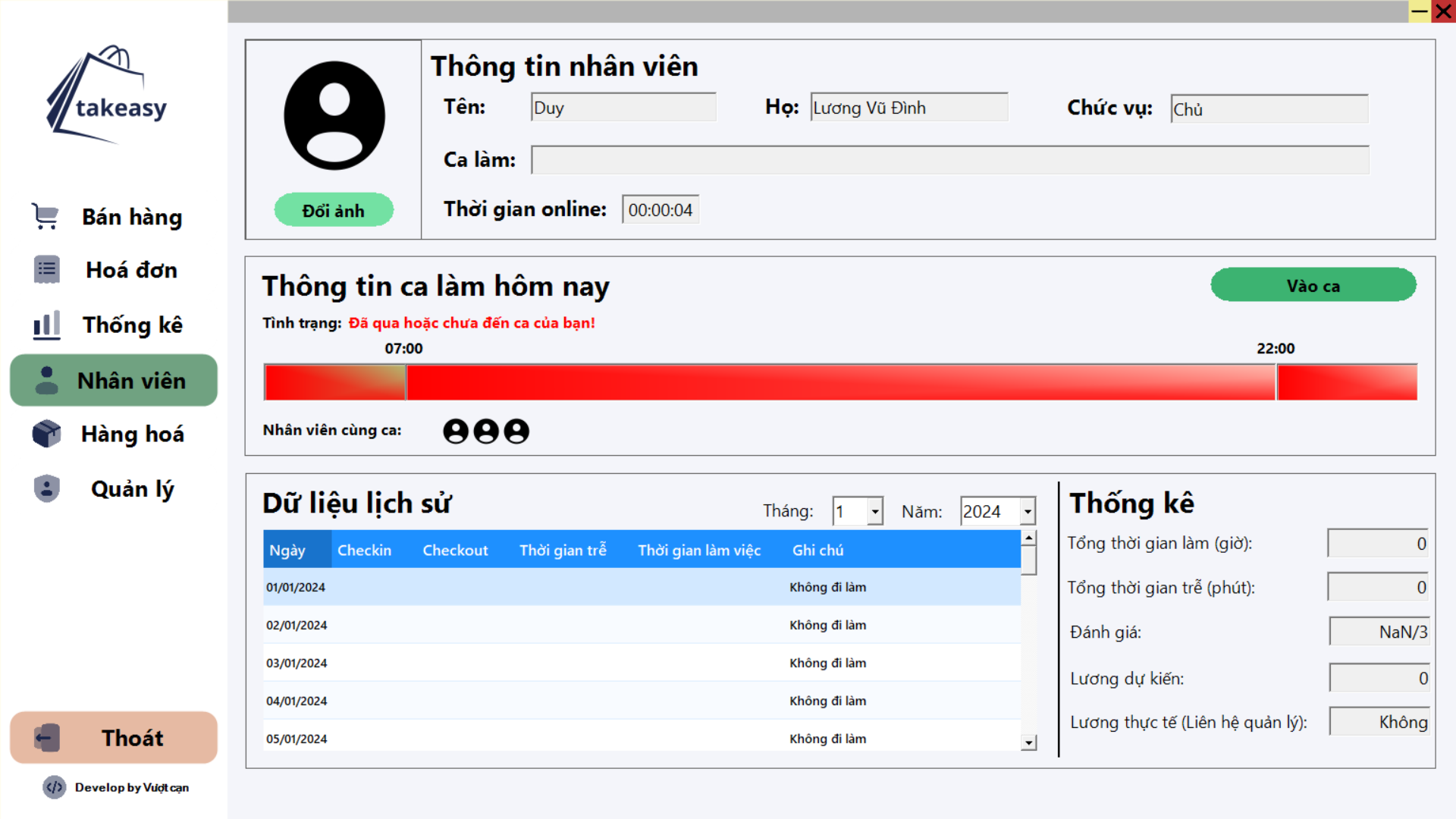1456x819 pixels.
Task: Click the Thoát logout button
Action: point(114,737)
